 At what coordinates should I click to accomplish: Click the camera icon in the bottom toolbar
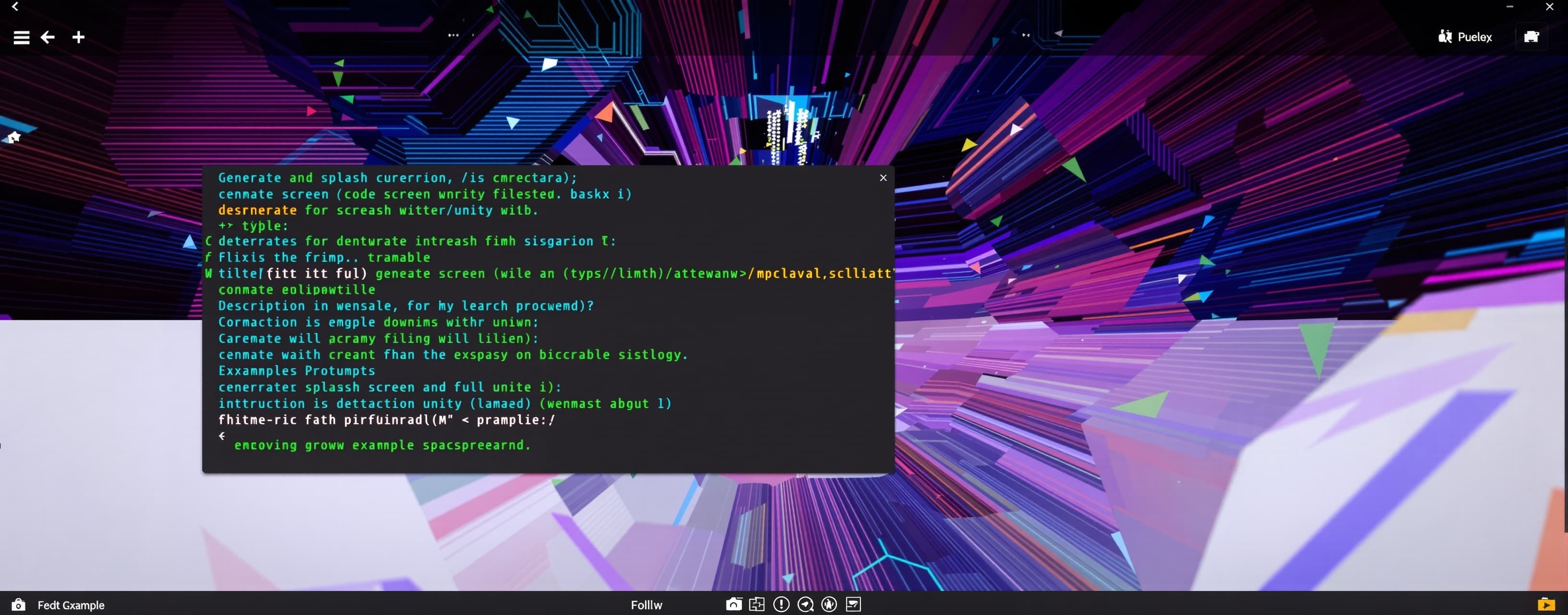point(734,604)
